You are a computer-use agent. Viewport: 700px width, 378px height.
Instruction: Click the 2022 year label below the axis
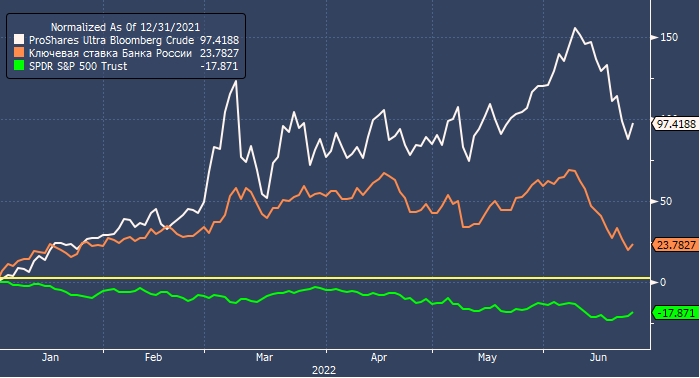click(324, 370)
